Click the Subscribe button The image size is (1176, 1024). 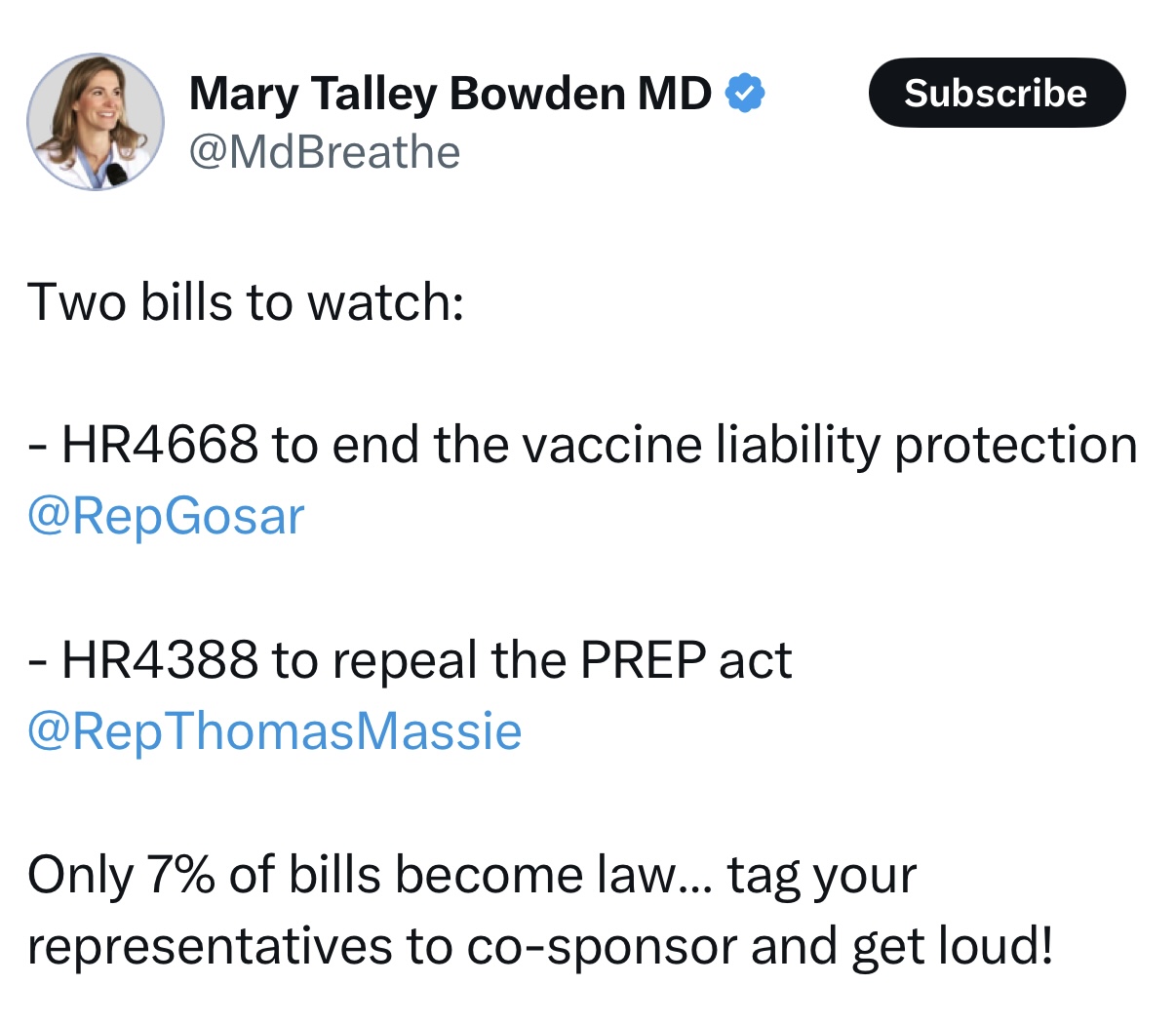coord(997,93)
